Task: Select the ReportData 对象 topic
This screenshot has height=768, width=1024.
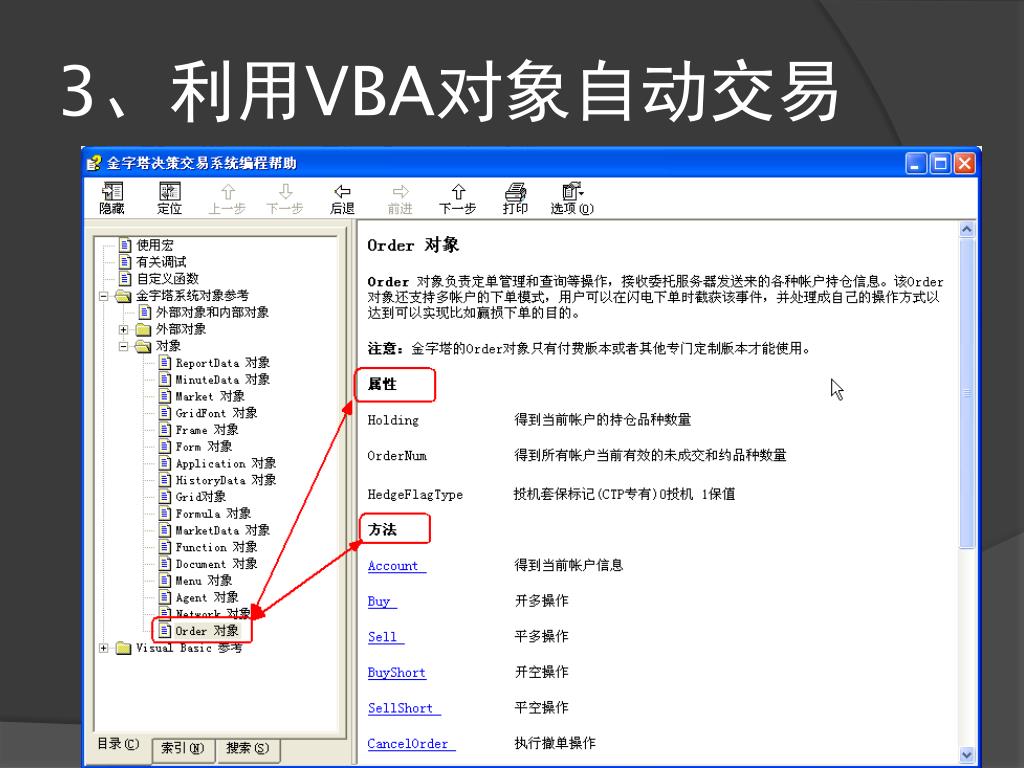Action: 223,362
